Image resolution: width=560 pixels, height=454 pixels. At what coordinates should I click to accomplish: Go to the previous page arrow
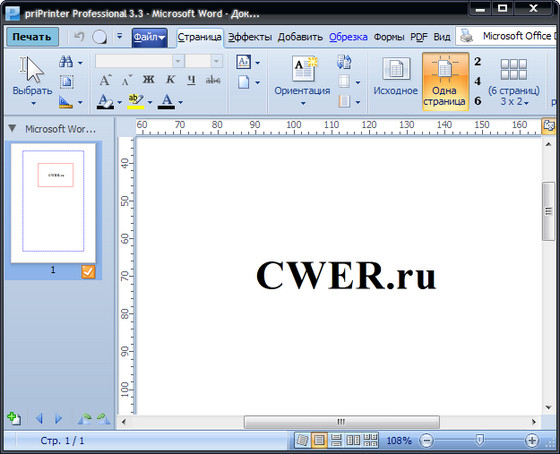click(x=39, y=418)
